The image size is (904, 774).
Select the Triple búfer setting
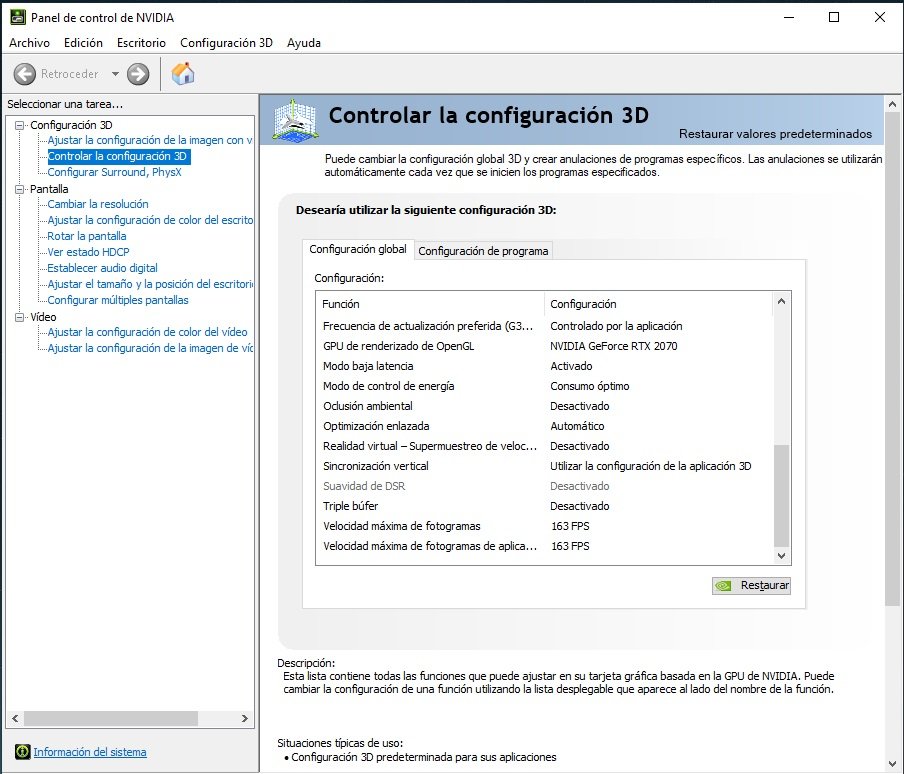point(544,506)
